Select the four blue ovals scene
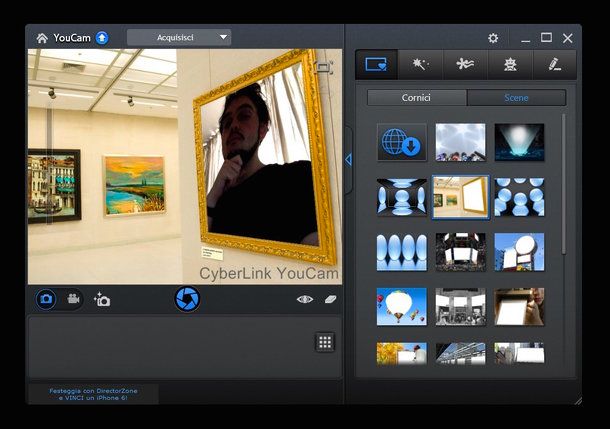This screenshot has height=429, width=610. point(402,252)
